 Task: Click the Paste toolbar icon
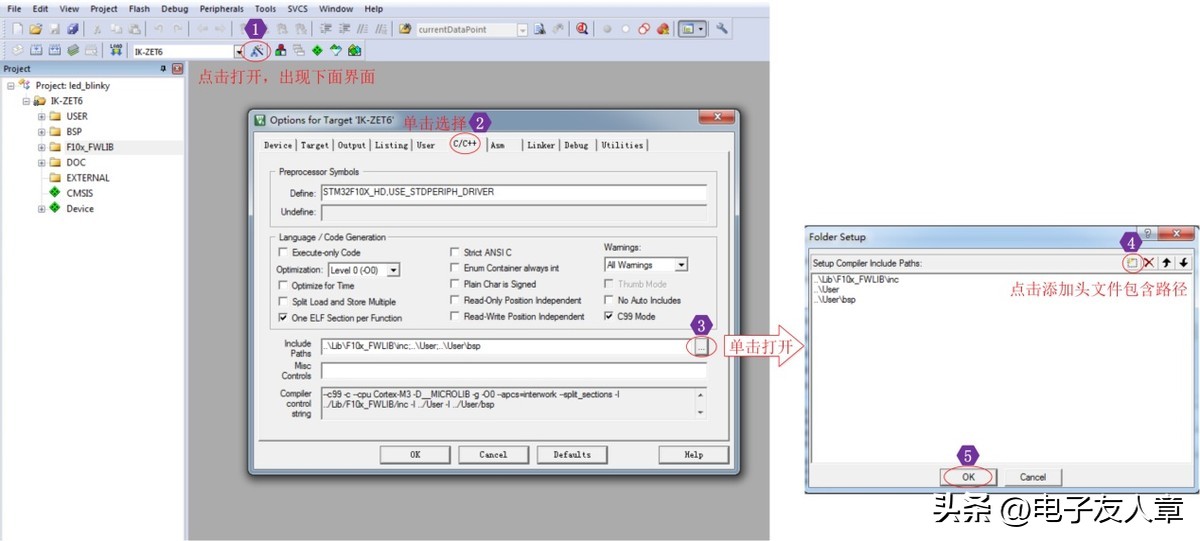point(135,29)
